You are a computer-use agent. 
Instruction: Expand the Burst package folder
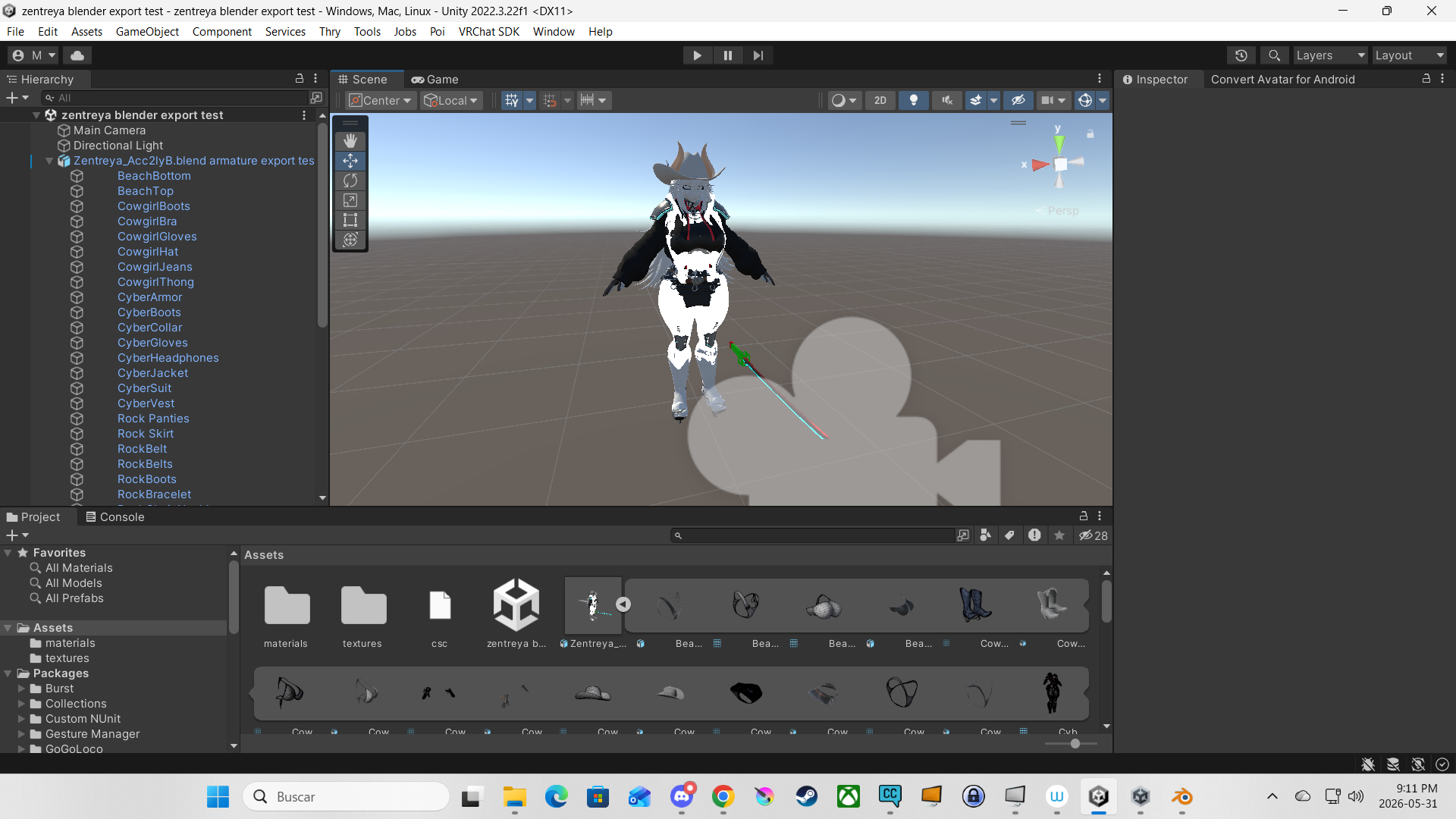pyautogui.click(x=21, y=689)
